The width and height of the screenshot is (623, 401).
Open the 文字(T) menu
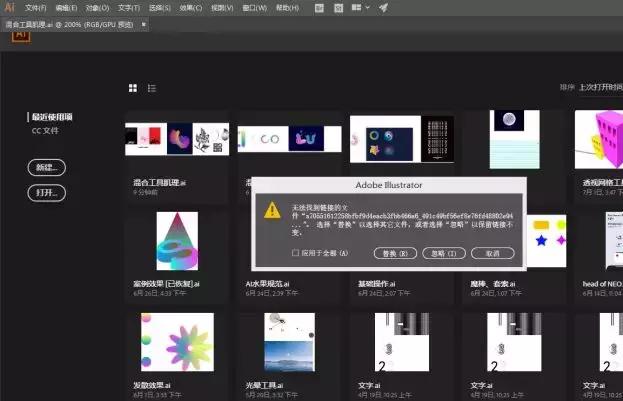pos(129,8)
